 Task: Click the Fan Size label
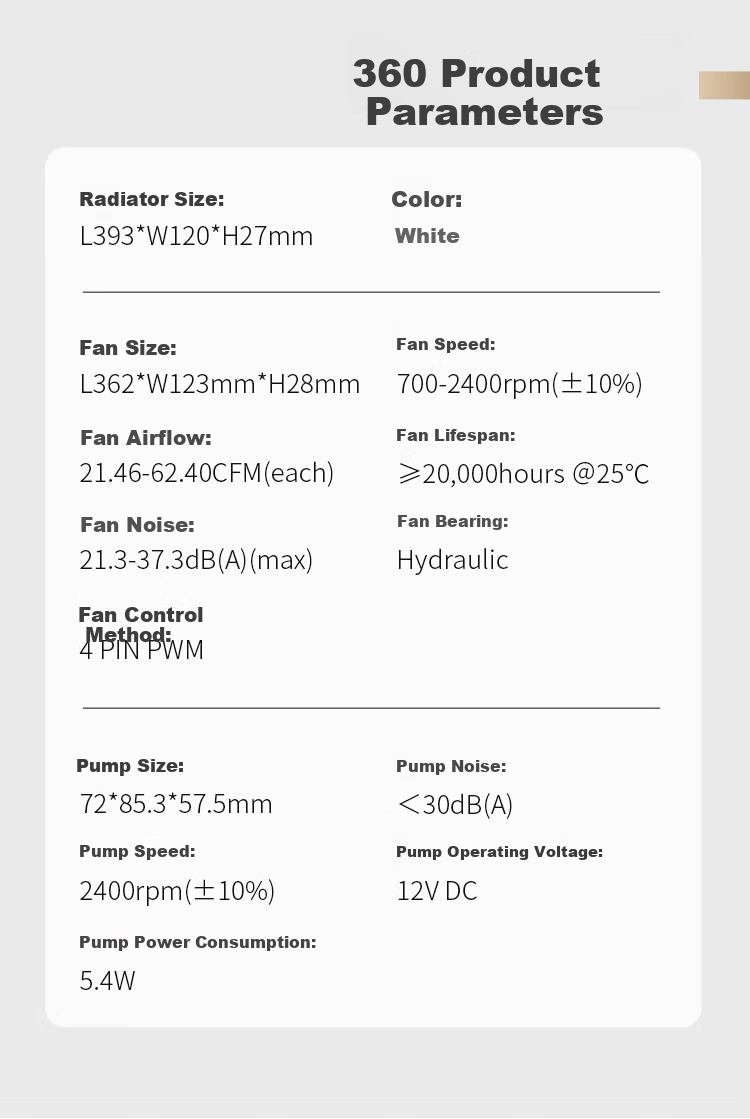point(128,348)
